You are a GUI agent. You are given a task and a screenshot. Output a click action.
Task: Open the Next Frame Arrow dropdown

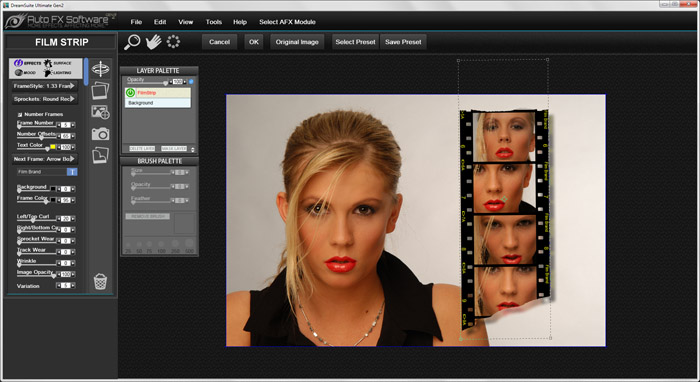point(44,159)
